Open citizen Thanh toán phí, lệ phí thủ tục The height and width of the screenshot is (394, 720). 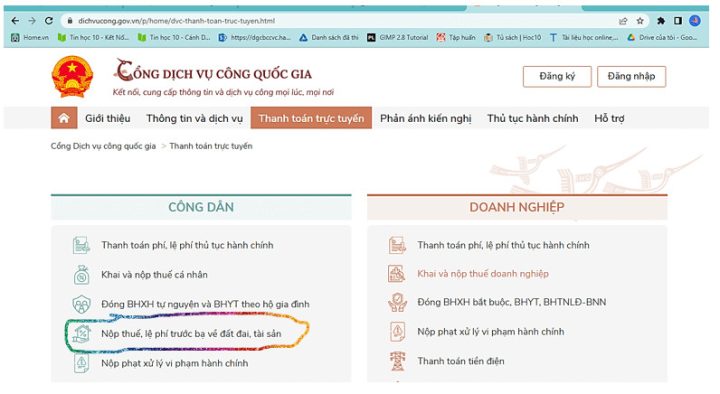tap(187, 245)
